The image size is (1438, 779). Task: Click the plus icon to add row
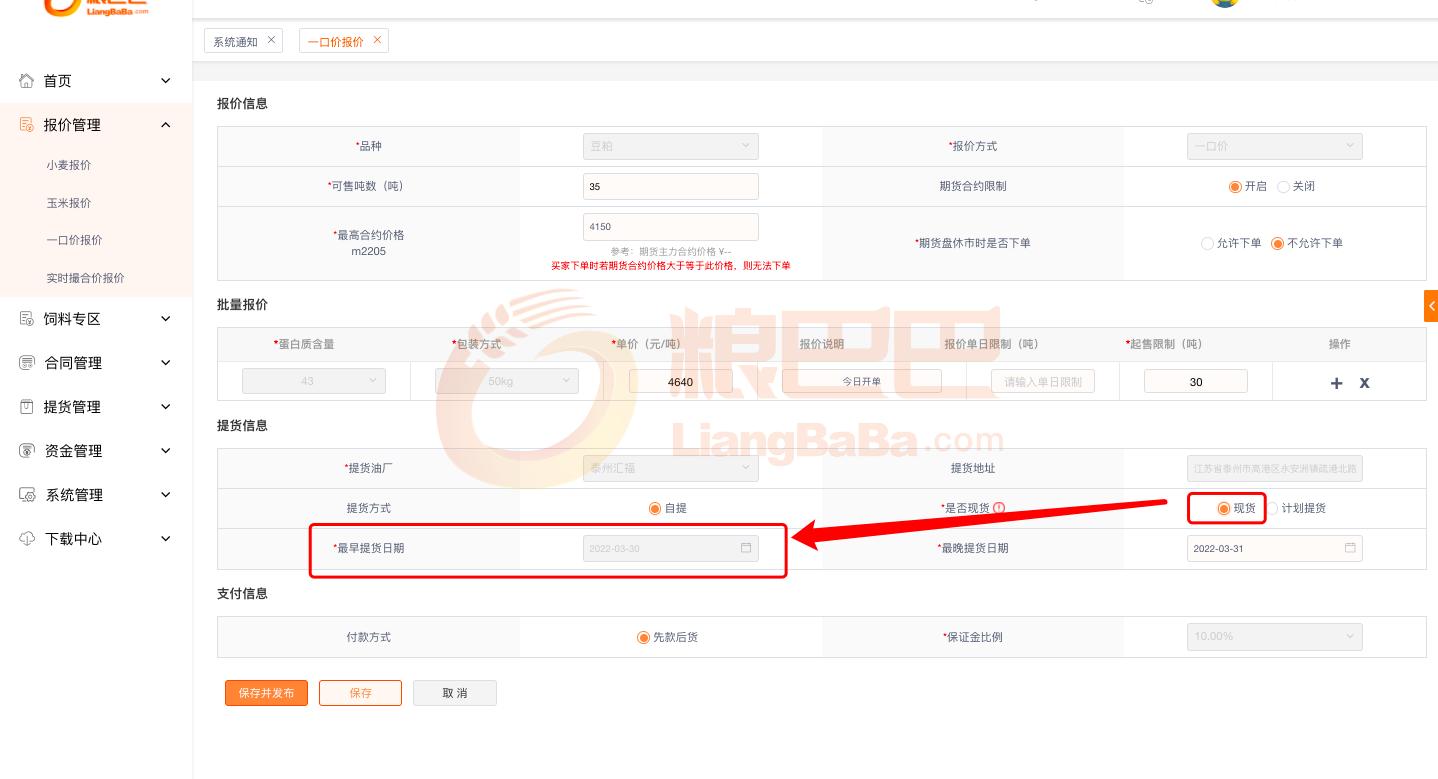click(x=1336, y=383)
